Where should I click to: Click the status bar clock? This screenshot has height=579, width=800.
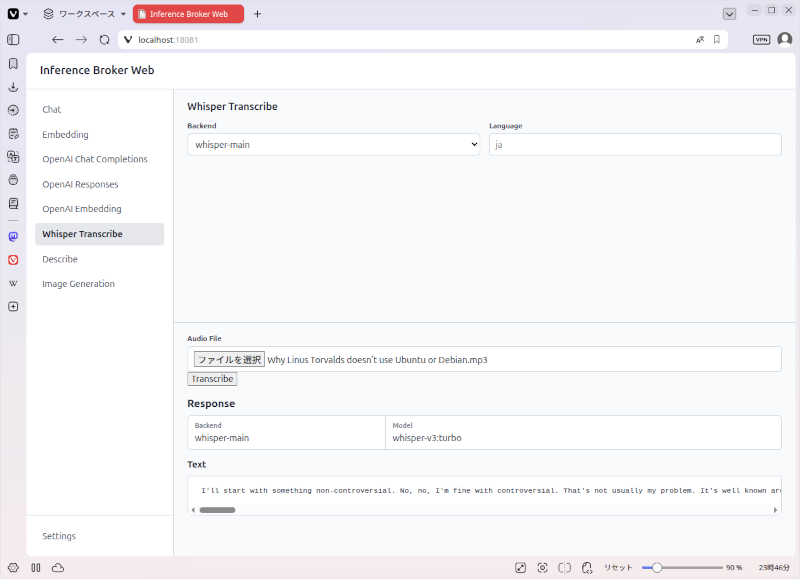tap(774, 568)
